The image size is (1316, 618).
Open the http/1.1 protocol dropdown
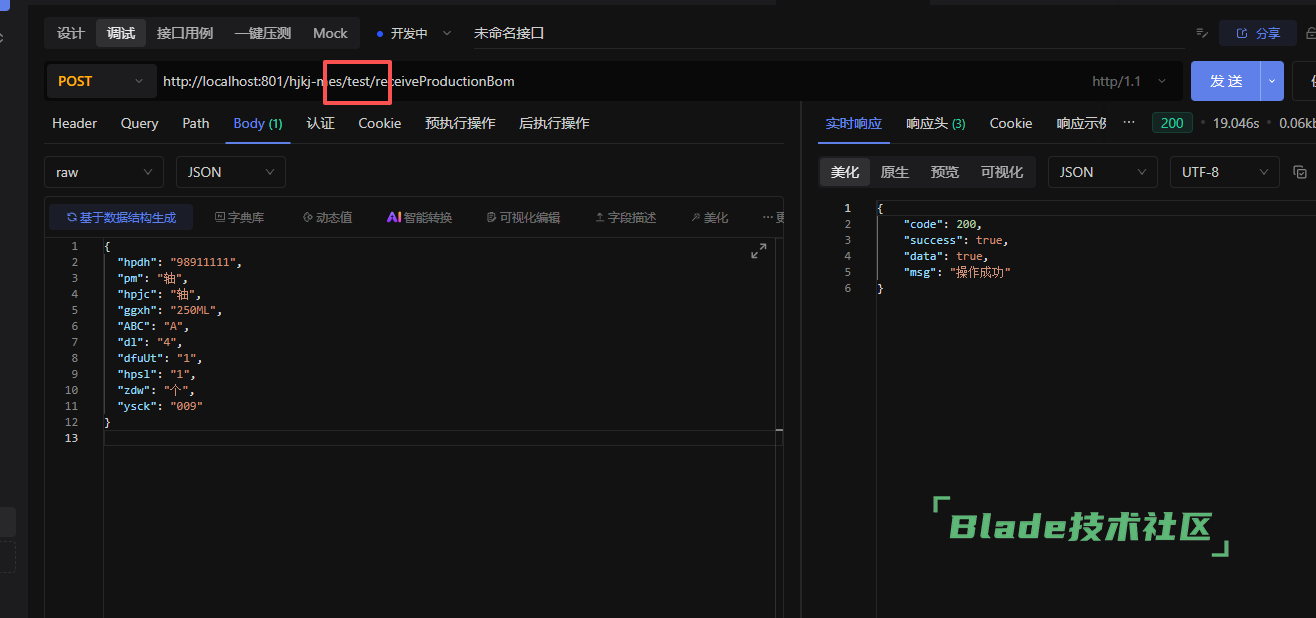[1129, 81]
